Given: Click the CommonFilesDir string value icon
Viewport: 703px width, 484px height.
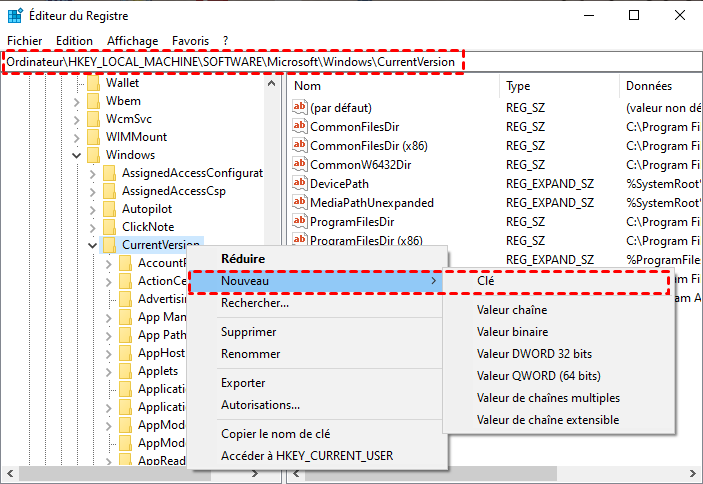Looking at the screenshot, I should 299,127.
